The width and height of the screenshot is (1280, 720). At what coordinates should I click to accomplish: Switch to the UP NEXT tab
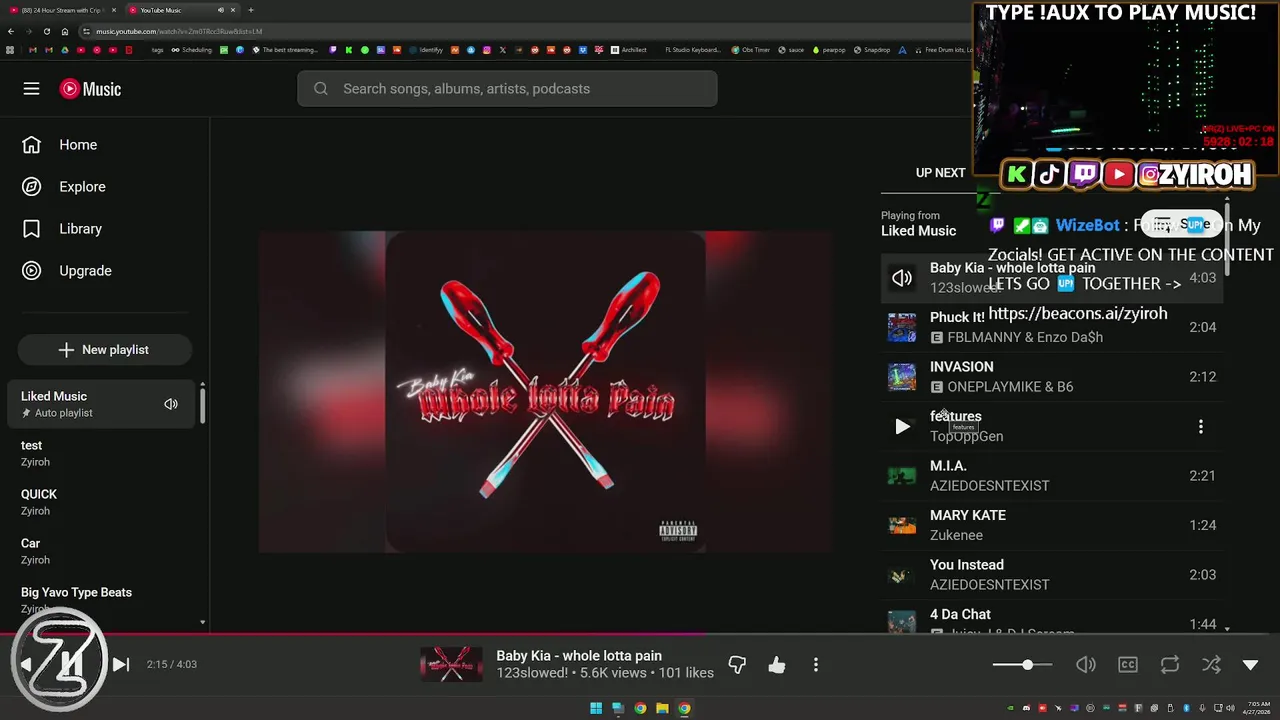click(x=940, y=173)
